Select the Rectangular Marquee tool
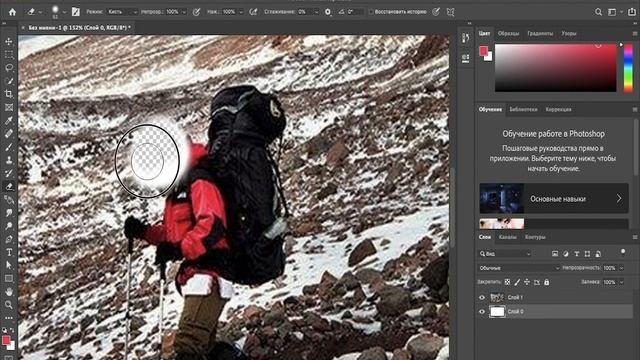640x360 pixels. [9, 55]
